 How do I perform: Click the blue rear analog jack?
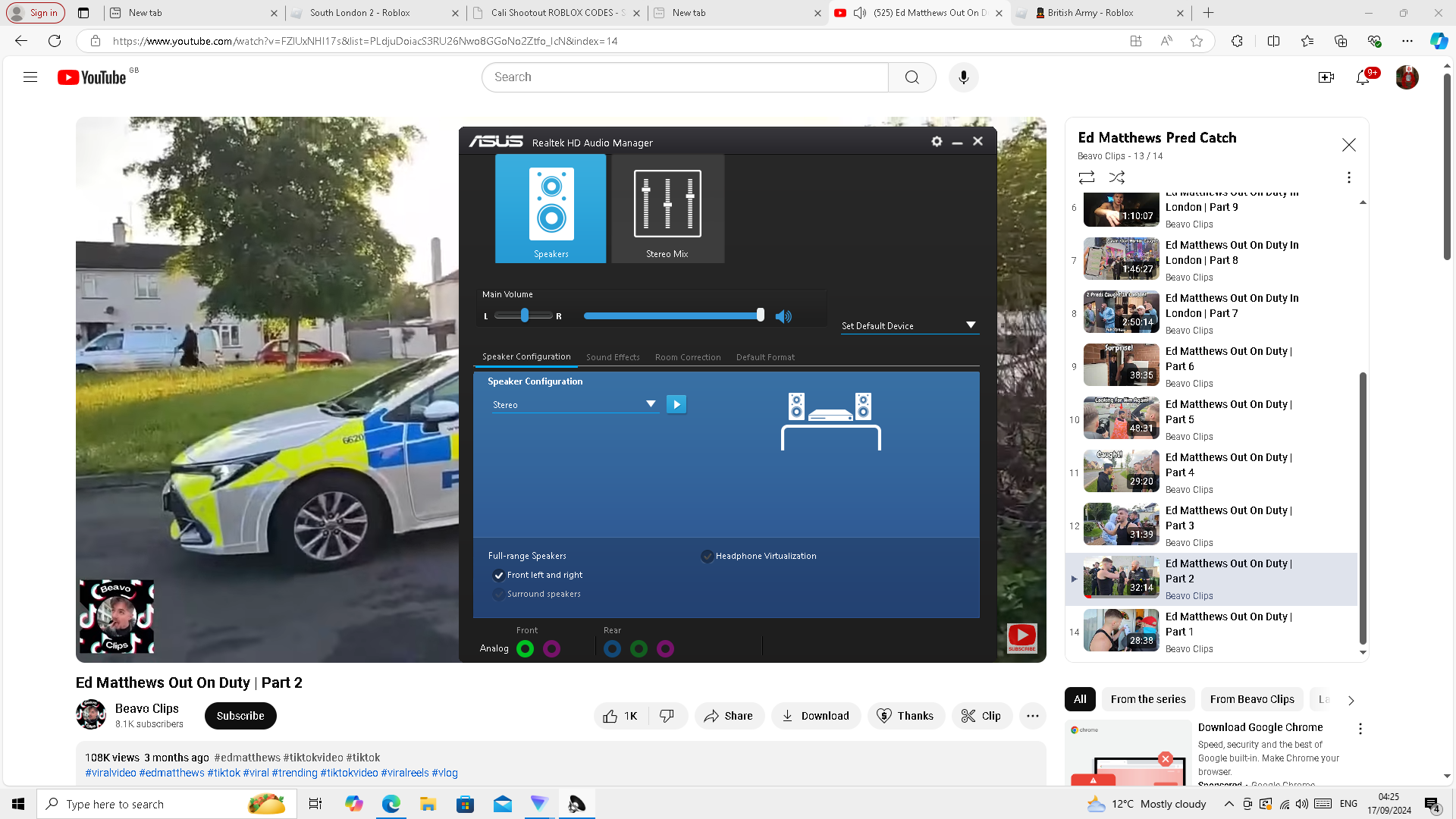612,648
